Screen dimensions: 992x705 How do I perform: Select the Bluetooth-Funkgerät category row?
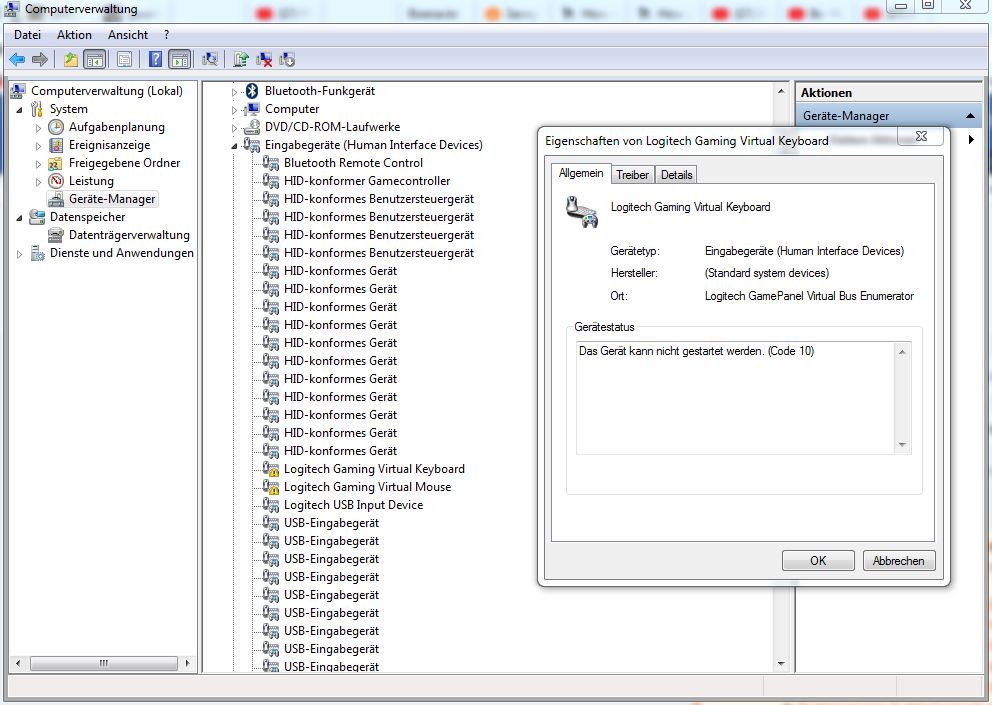319,90
